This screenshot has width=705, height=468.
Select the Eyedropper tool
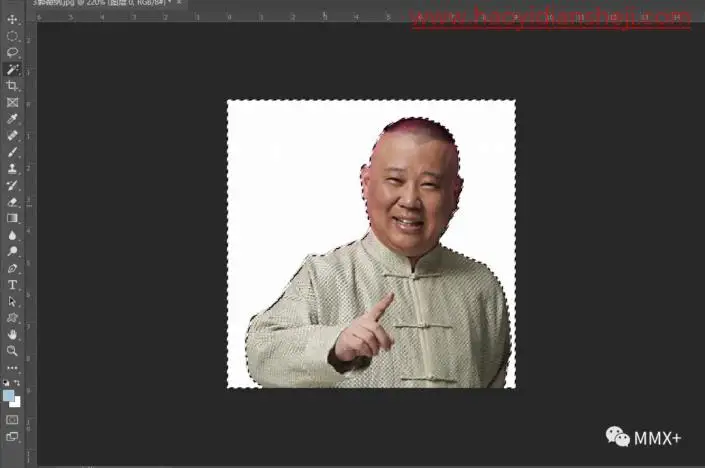point(12,119)
